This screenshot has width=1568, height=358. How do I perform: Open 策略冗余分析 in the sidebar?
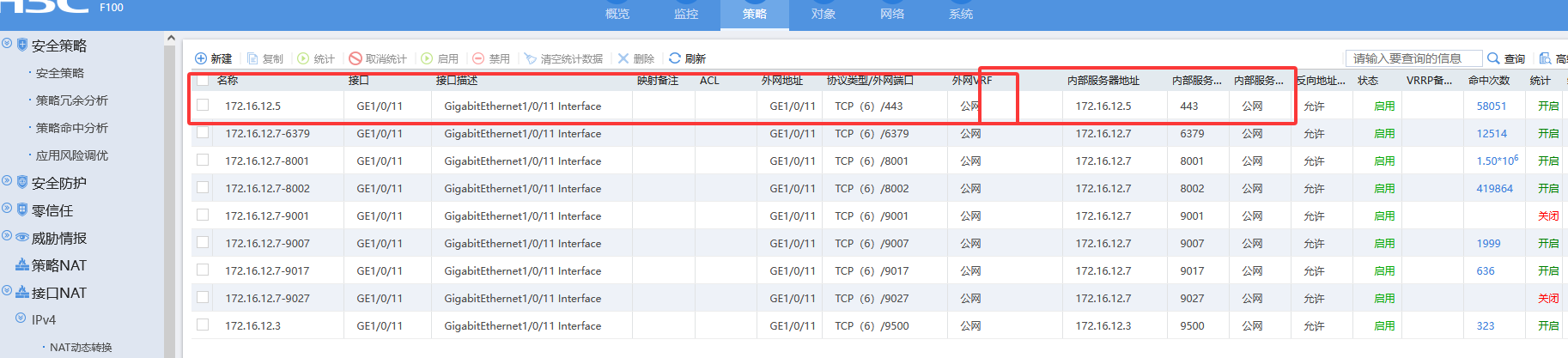coord(71,100)
